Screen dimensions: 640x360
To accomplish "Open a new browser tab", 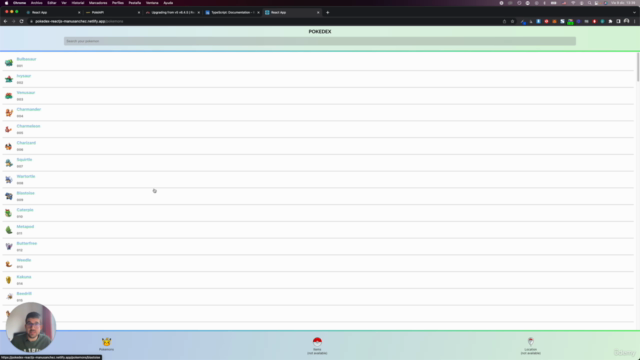I will click(328, 12).
